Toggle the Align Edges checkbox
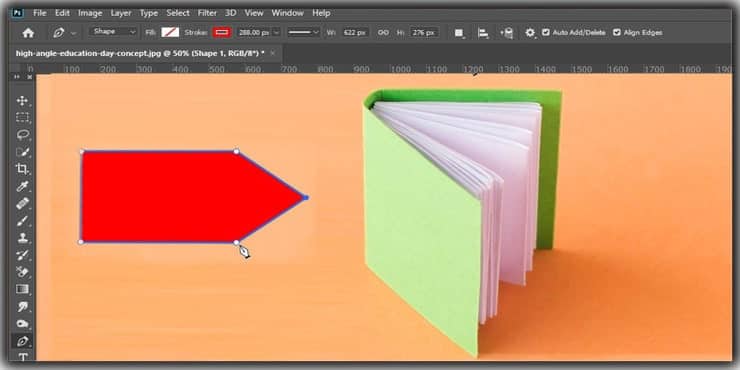 click(x=616, y=33)
